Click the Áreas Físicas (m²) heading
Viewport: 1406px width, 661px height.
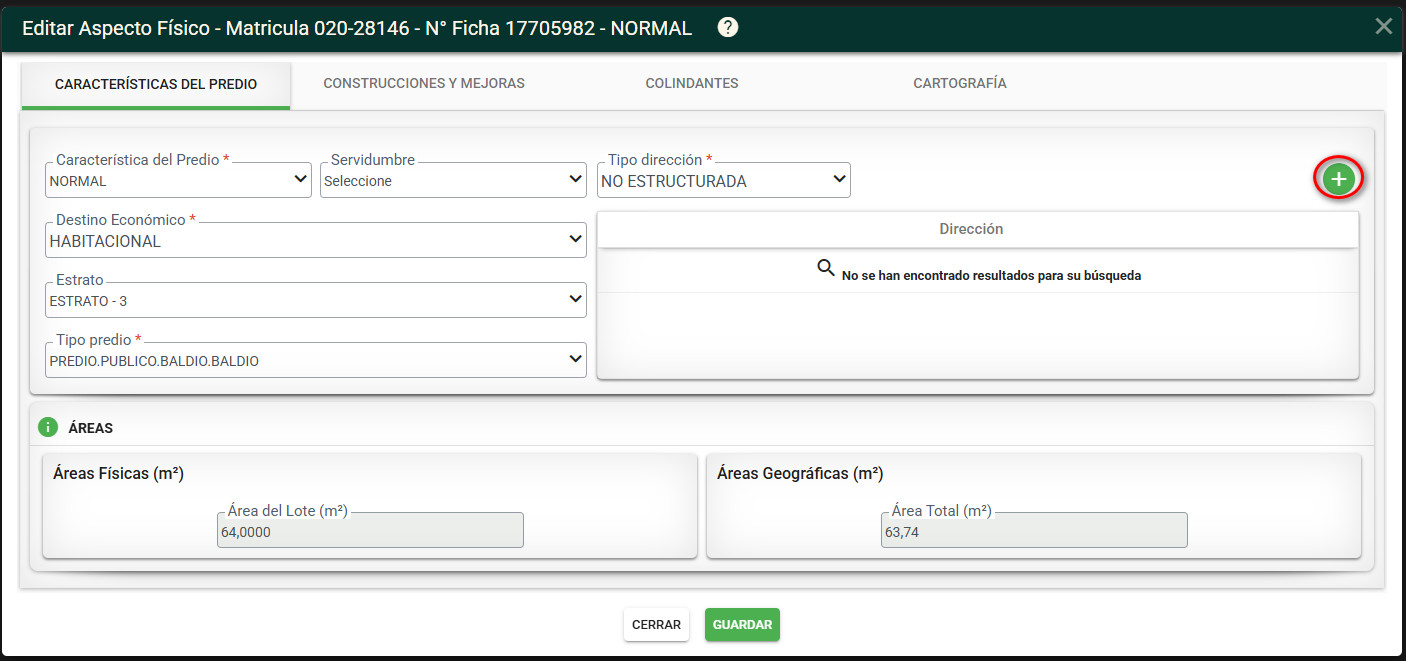pos(118,474)
